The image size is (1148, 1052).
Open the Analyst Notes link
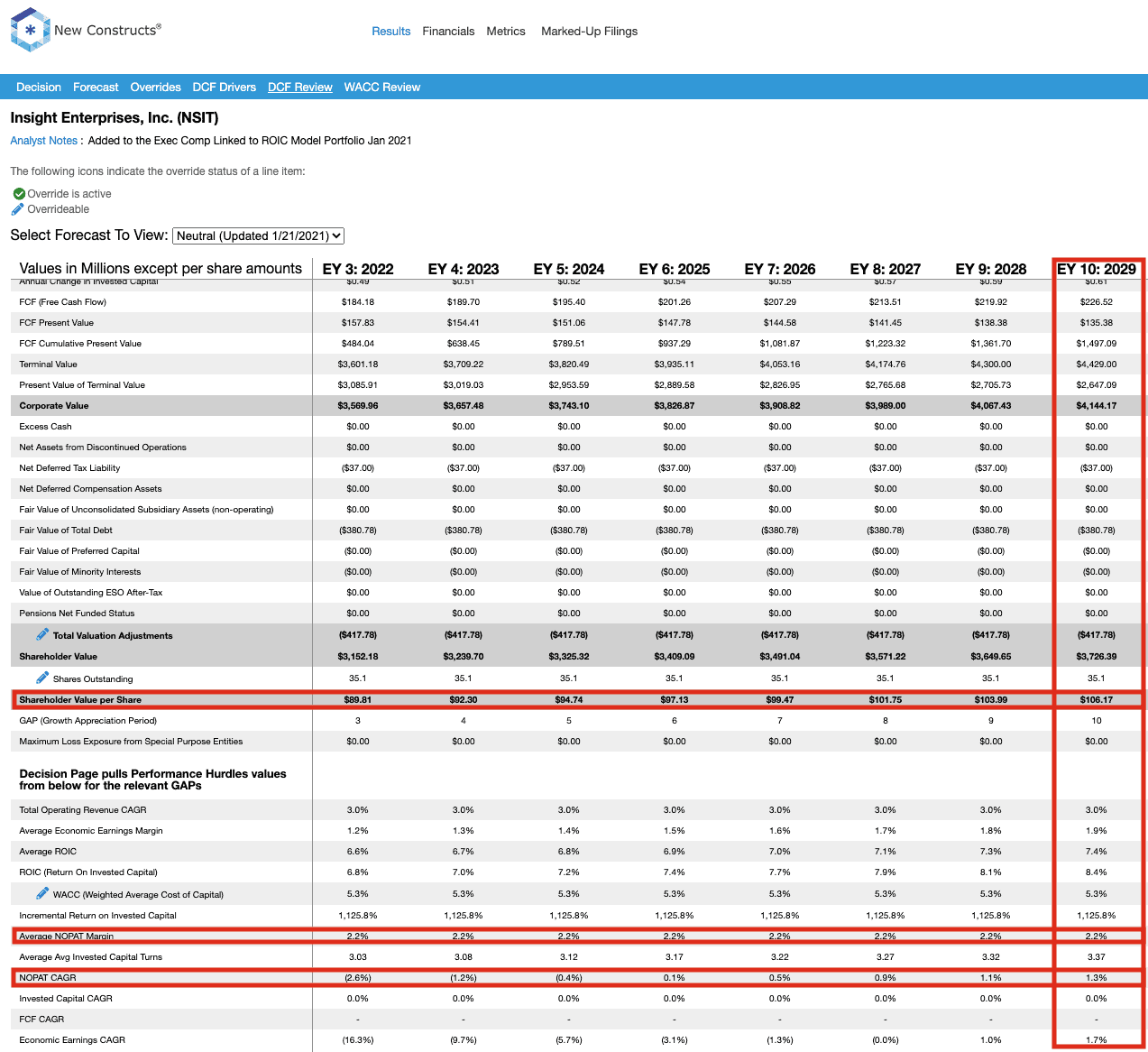click(44, 141)
